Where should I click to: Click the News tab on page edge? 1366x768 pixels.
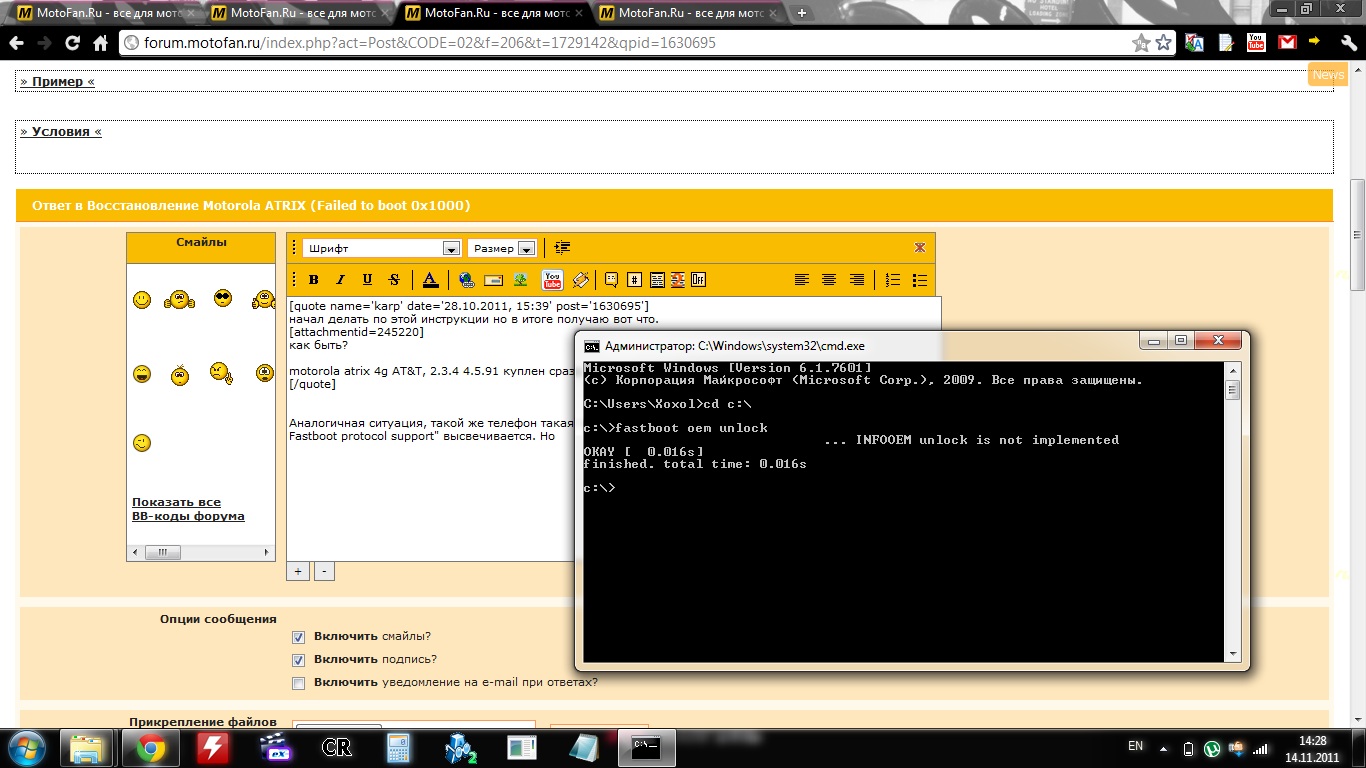(x=1328, y=75)
